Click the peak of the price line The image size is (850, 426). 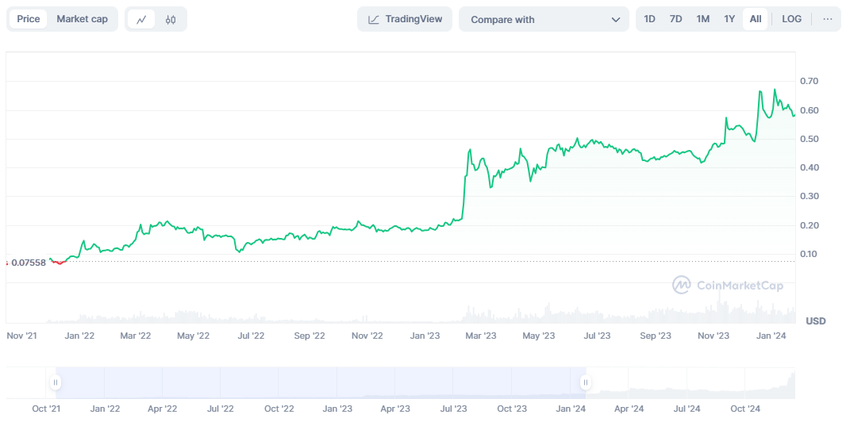(774, 90)
